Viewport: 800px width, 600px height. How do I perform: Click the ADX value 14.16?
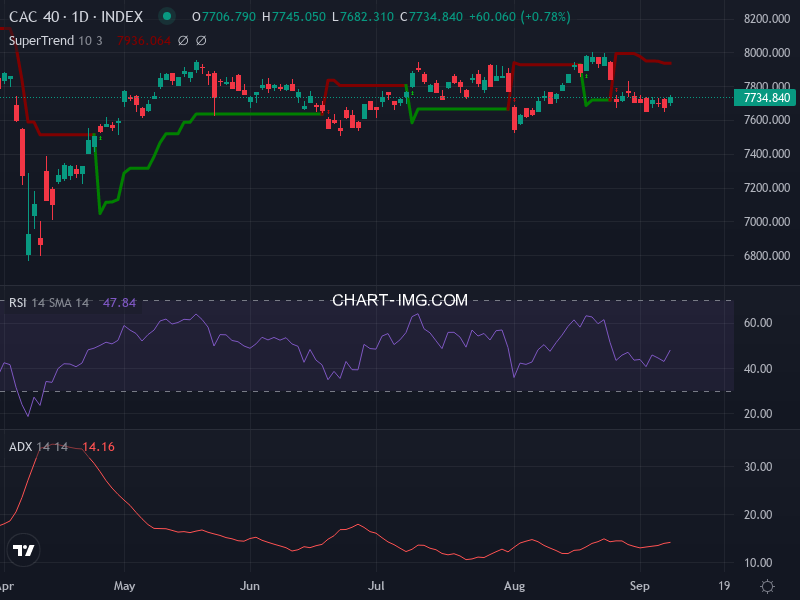point(98,447)
